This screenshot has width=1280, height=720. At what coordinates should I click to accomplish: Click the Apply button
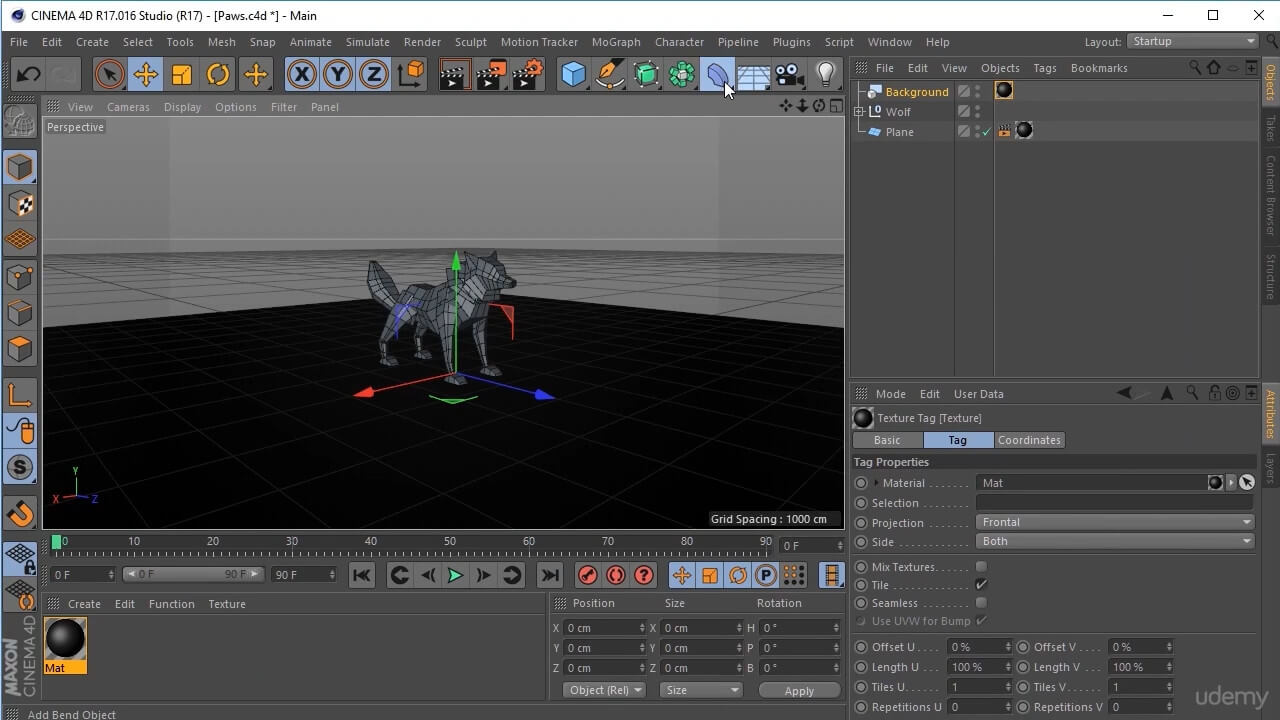point(799,690)
